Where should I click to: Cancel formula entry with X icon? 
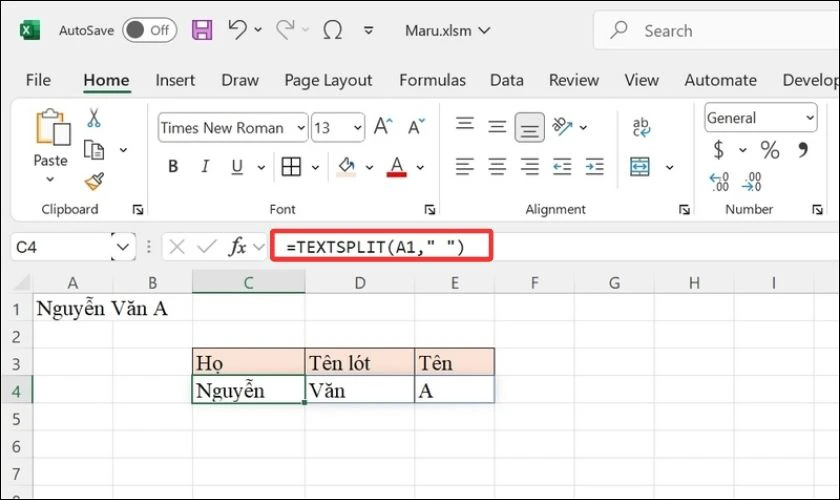pyautogui.click(x=176, y=247)
